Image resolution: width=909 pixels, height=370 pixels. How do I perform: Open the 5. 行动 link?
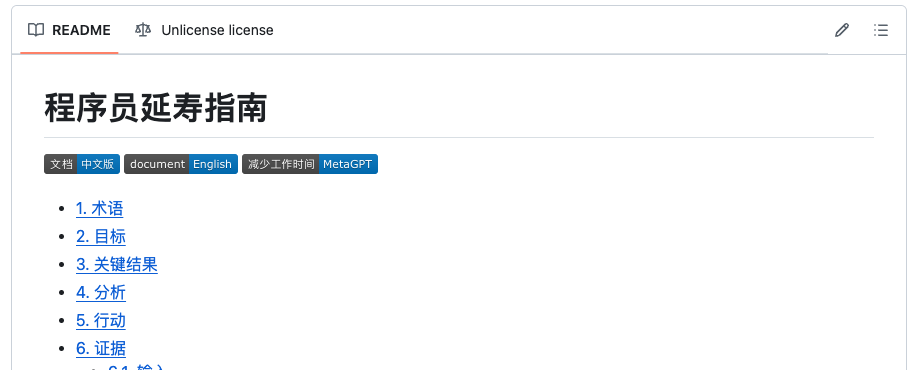[x=101, y=320]
